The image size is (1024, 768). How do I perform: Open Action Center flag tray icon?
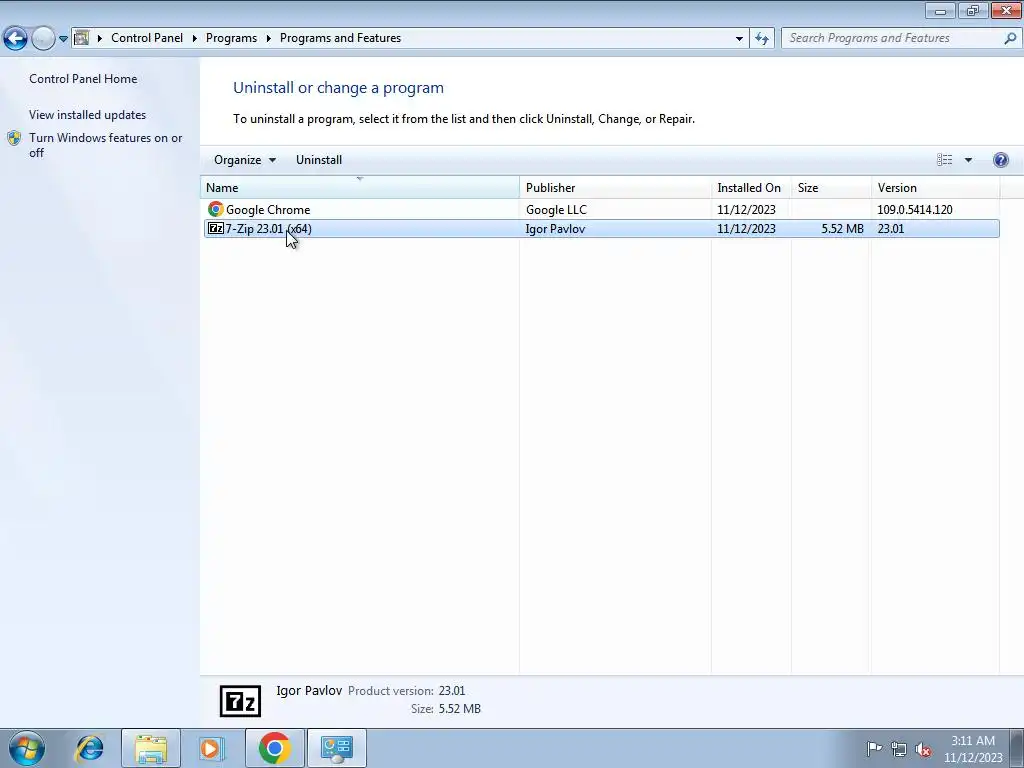click(874, 748)
